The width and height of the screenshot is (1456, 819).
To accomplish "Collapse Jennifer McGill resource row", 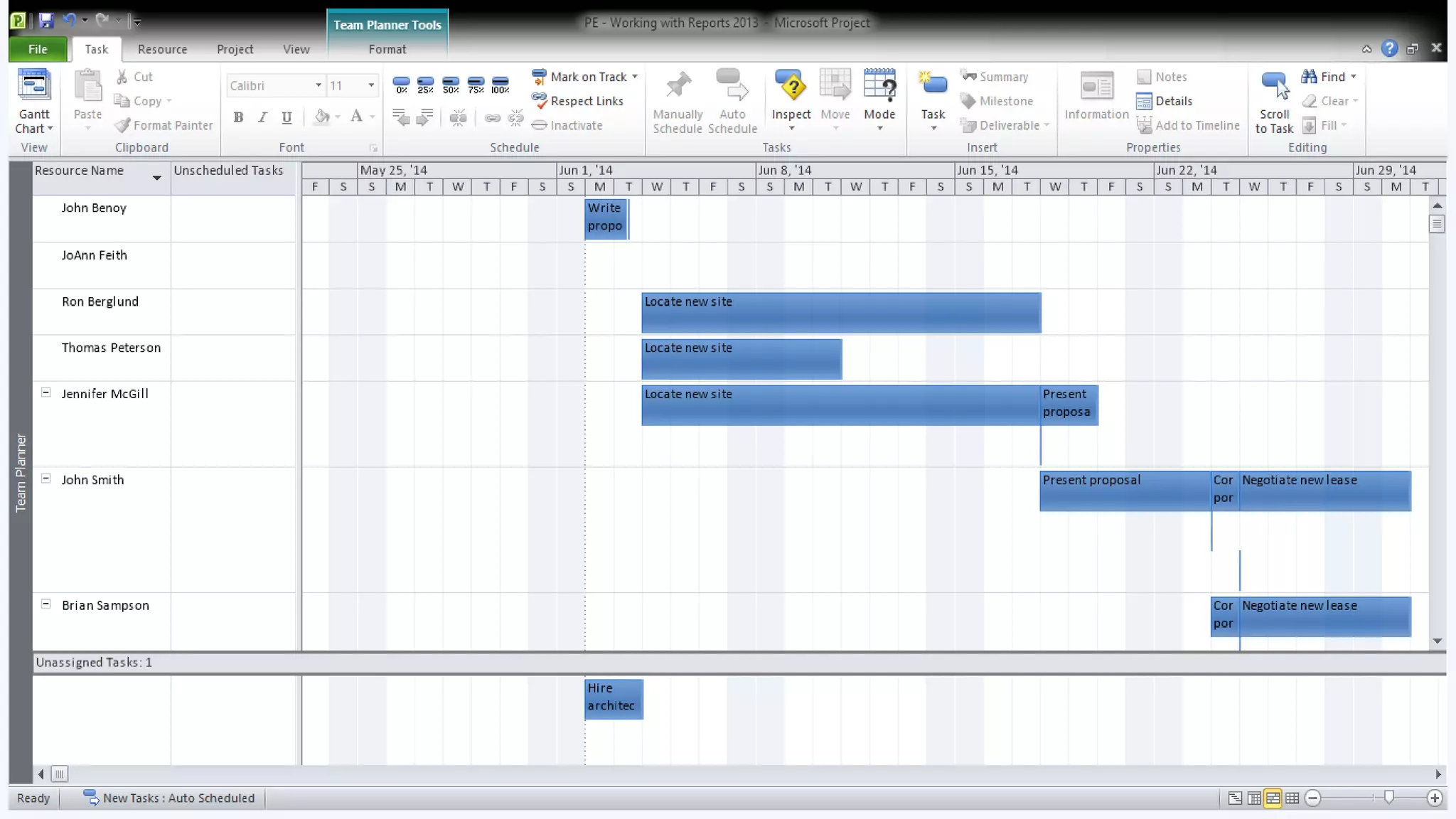I will click(x=46, y=392).
